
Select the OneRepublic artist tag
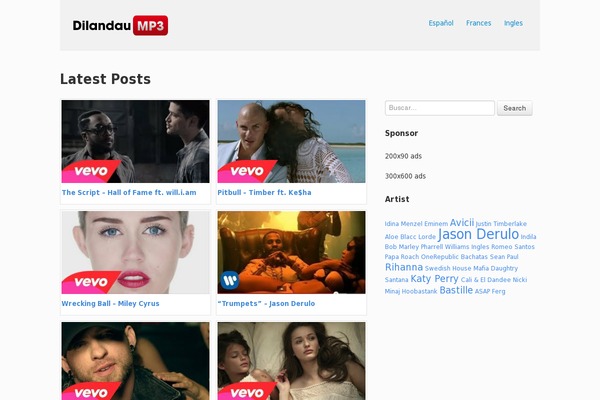pyautogui.click(x=440, y=257)
